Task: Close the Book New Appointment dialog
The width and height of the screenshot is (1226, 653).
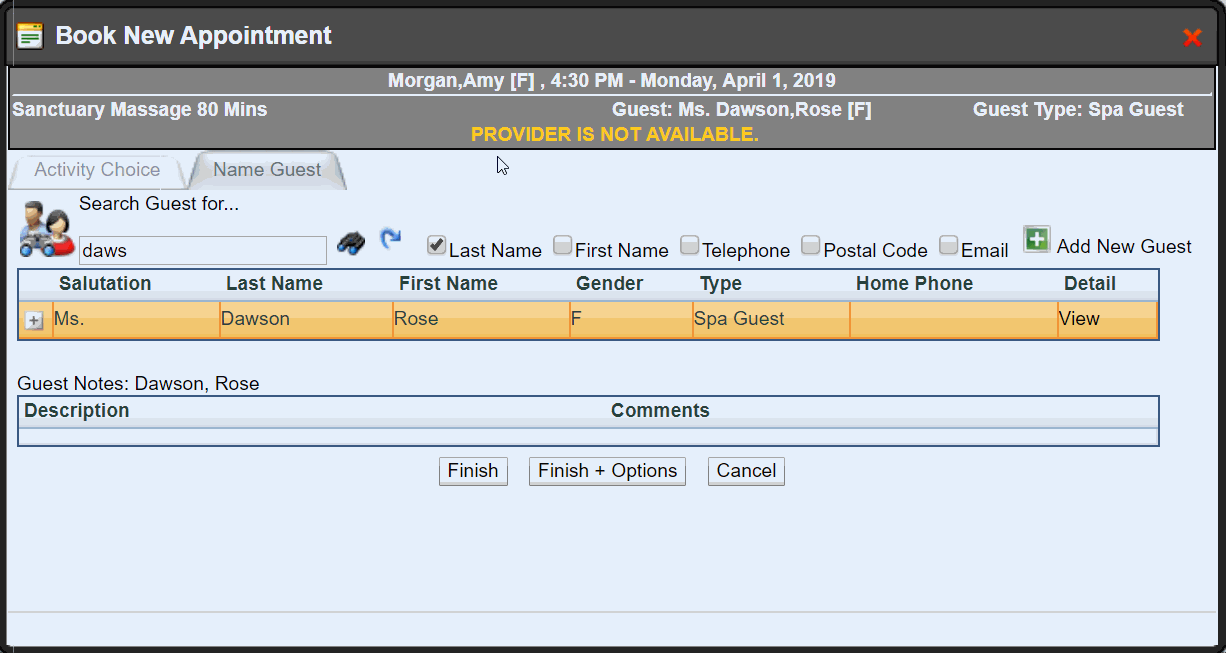Action: click(1192, 38)
